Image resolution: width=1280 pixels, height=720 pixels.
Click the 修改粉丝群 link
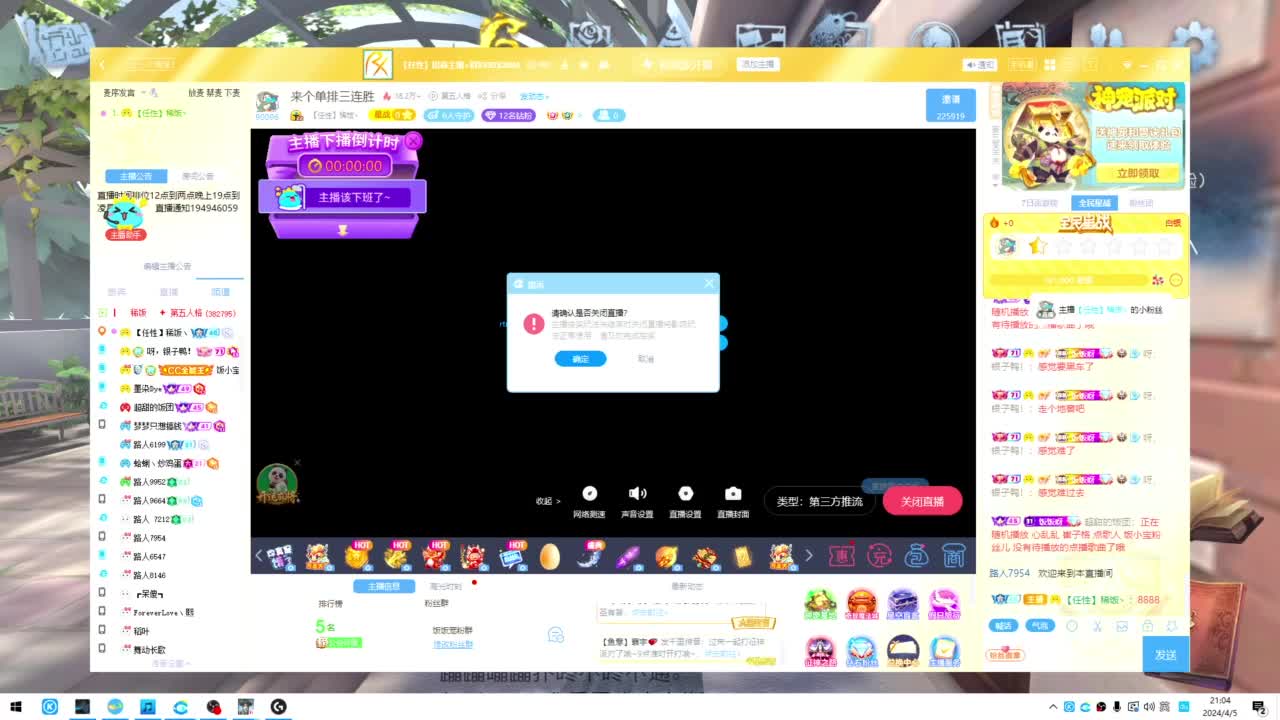tap(452, 645)
